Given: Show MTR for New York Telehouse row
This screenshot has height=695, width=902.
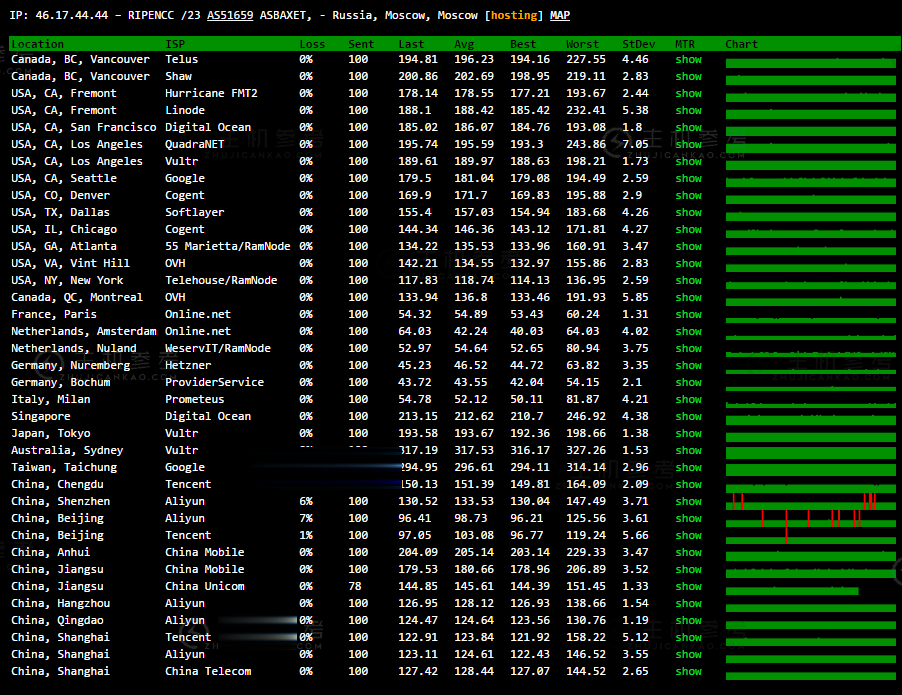Looking at the screenshot, I should [x=689, y=280].
